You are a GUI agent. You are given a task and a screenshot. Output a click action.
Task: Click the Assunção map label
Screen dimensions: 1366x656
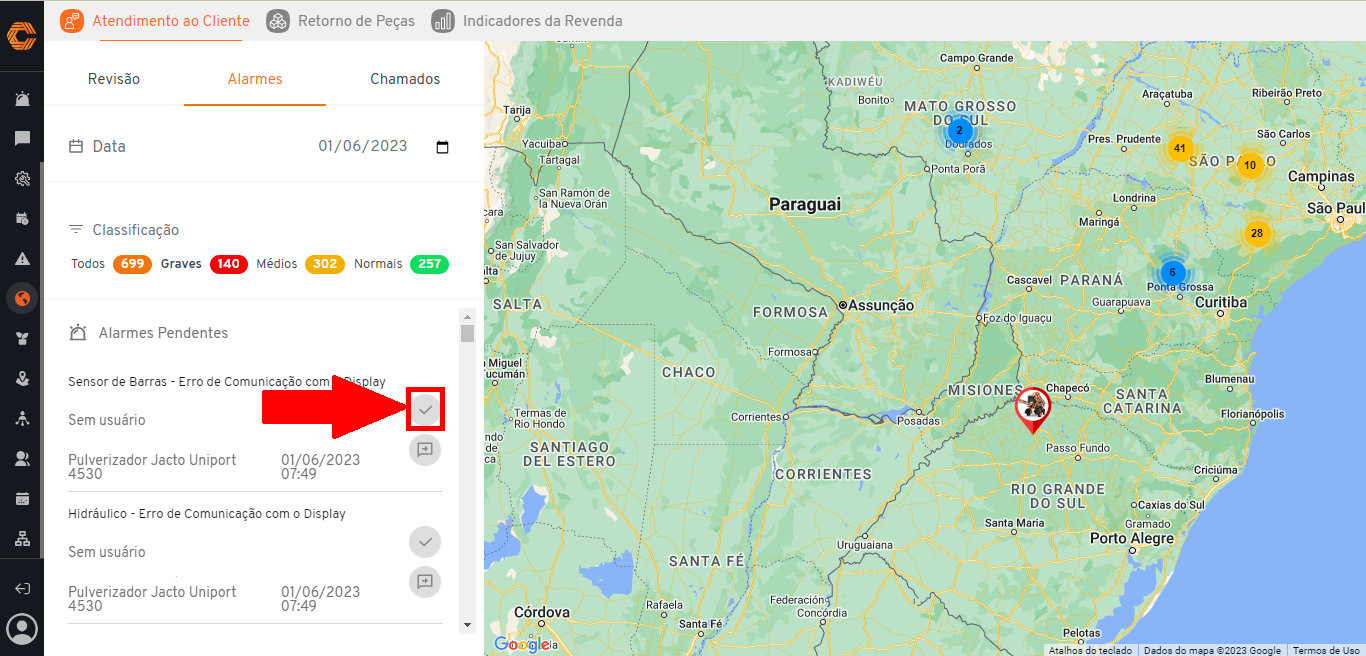pos(881,305)
